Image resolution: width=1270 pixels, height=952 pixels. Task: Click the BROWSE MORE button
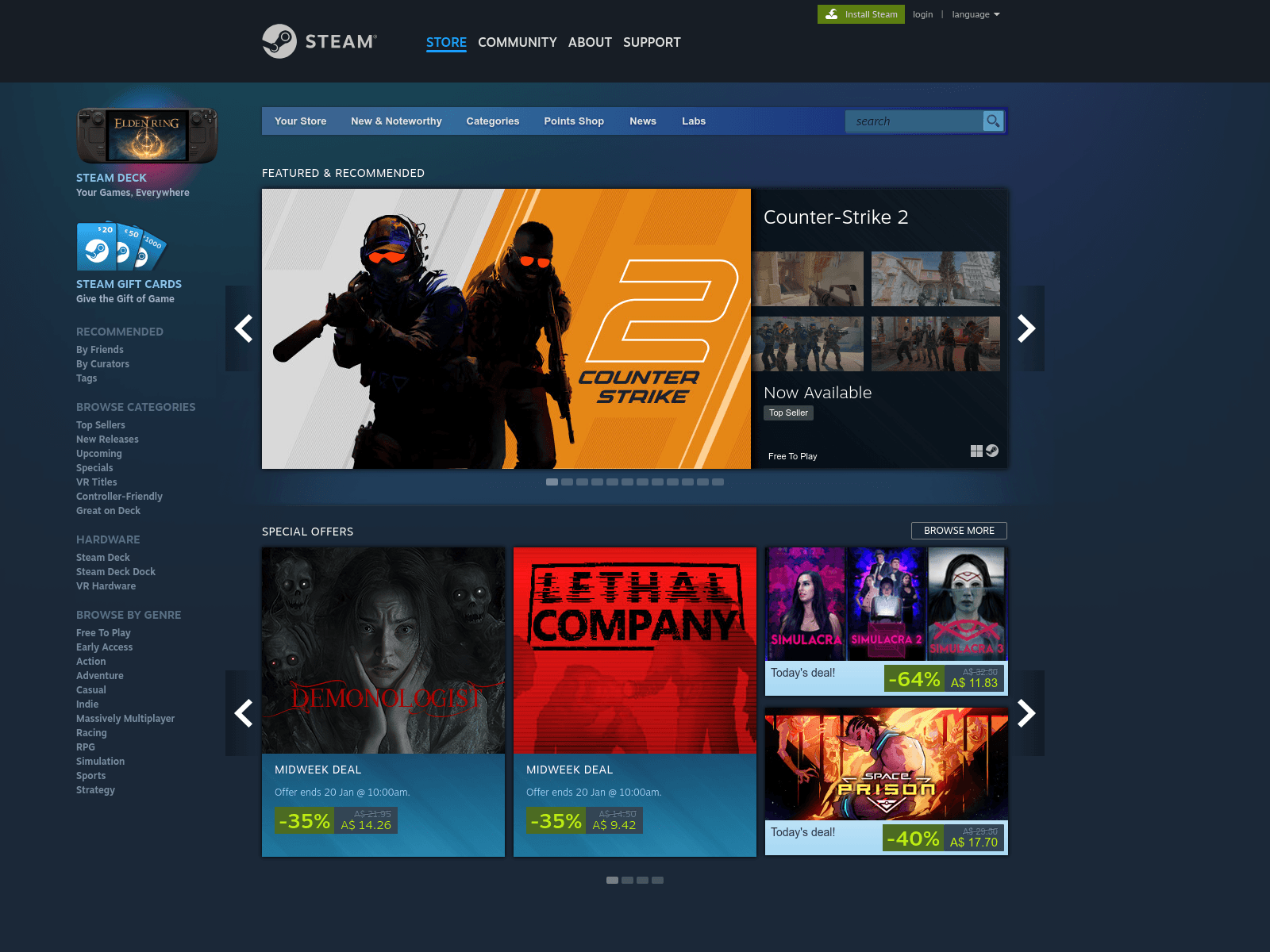tap(959, 531)
